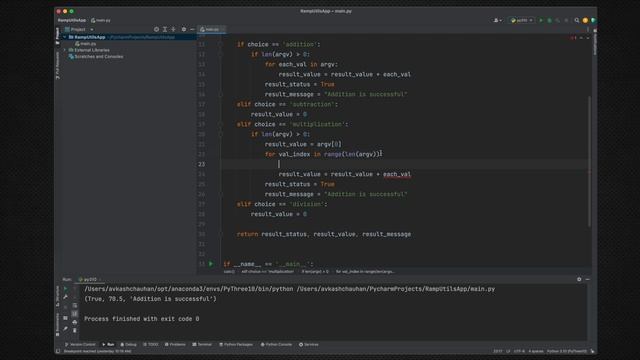640x360 pixels.
Task: Open Debug tool window tab
Action: pos(129,344)
